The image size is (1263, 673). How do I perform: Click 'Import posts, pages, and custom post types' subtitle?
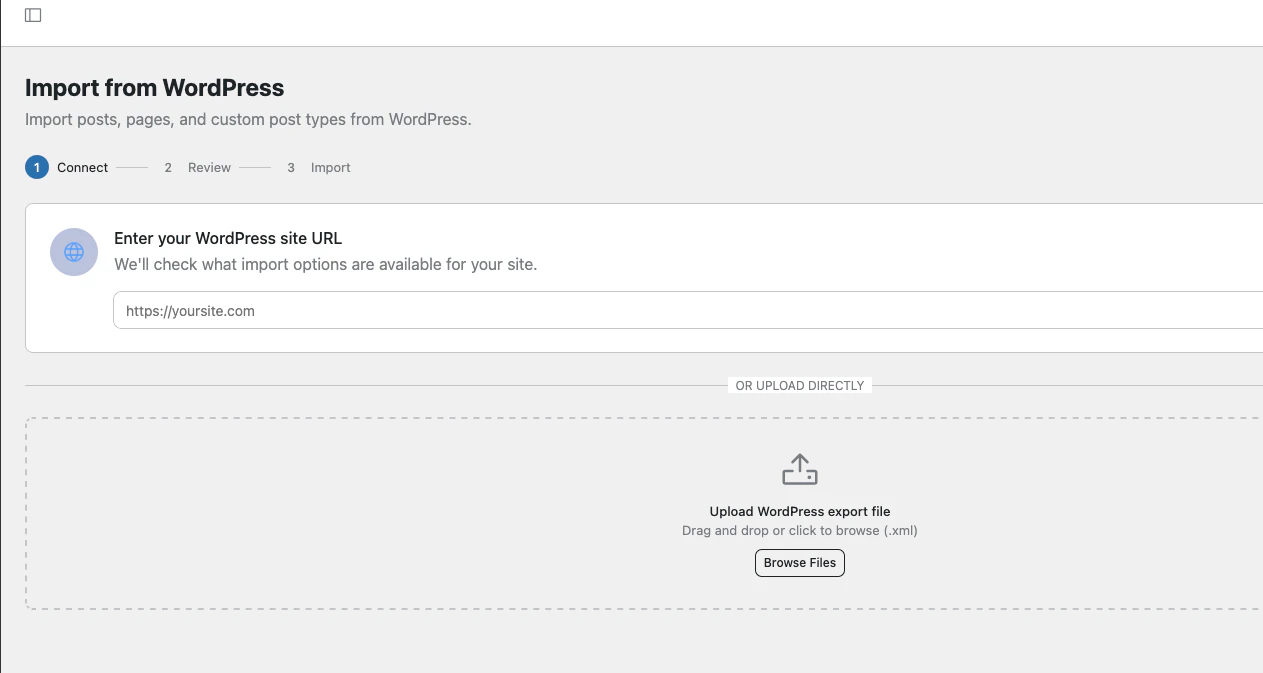click(x=248, y=119)
